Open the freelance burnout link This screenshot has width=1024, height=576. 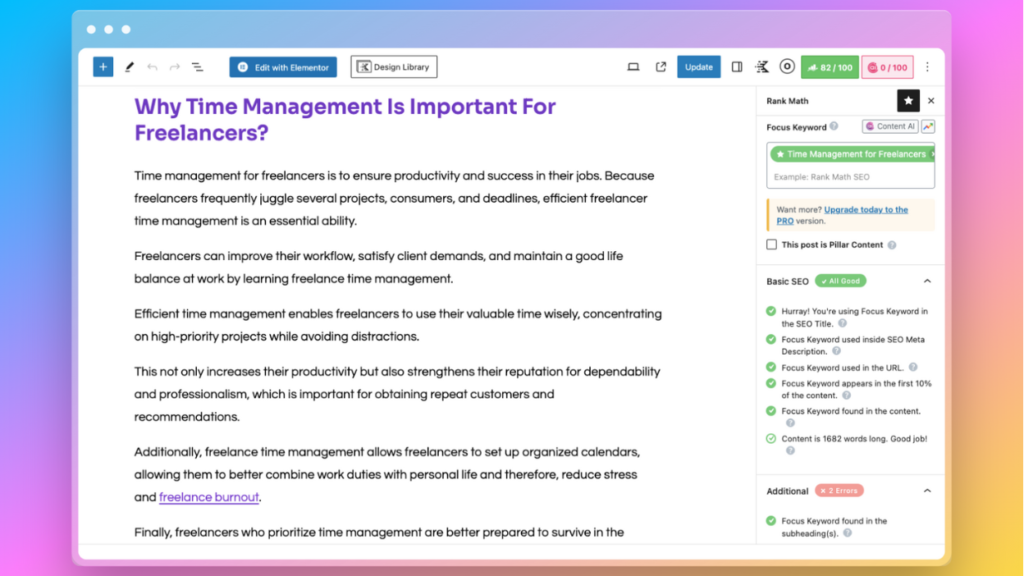coord(209,497)
